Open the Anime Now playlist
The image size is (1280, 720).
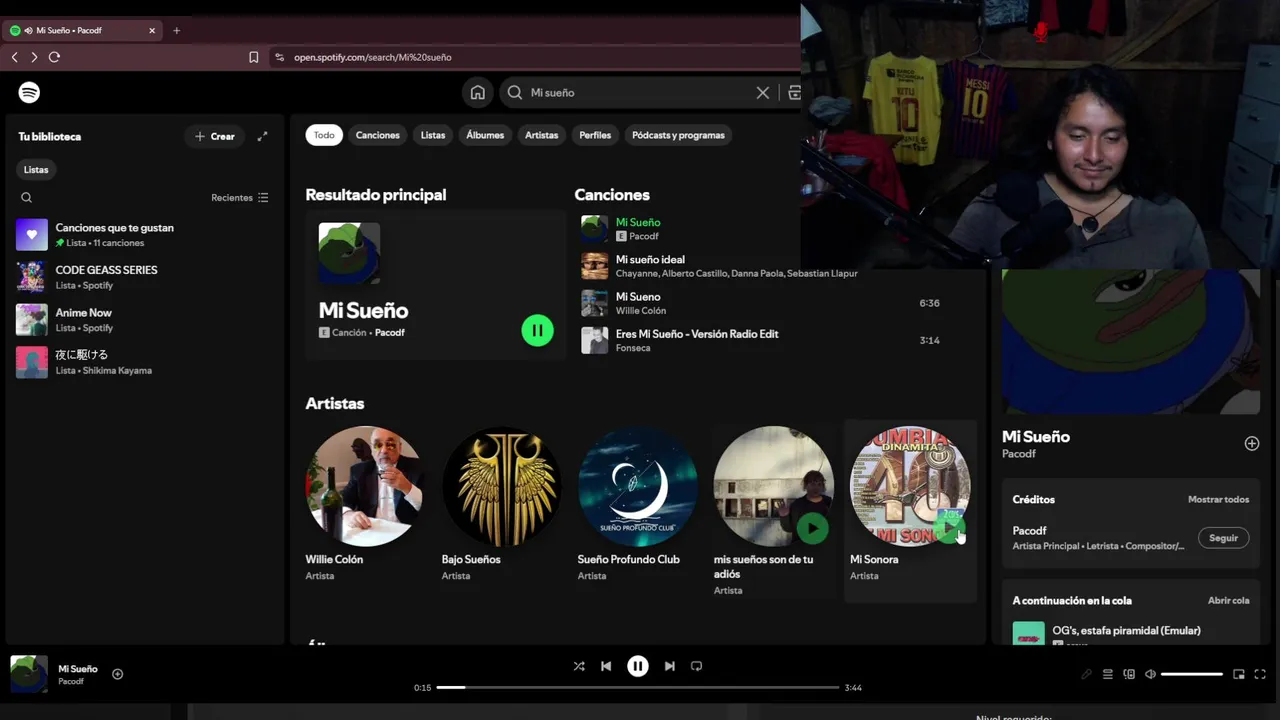pyautogui.click(x=143, y=320)
